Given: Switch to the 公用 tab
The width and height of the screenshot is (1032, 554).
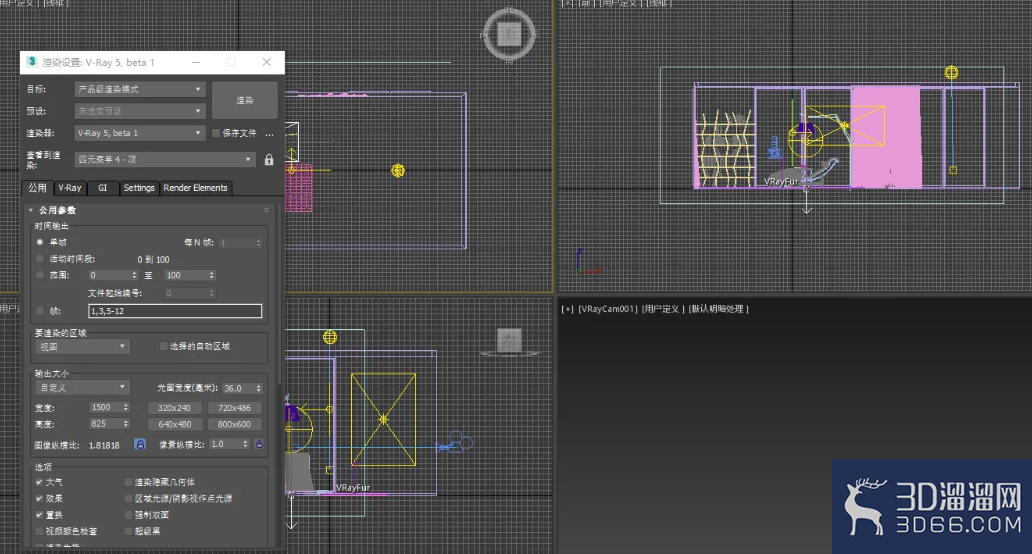Looking at the screenshot, I should tap(38, 188).
